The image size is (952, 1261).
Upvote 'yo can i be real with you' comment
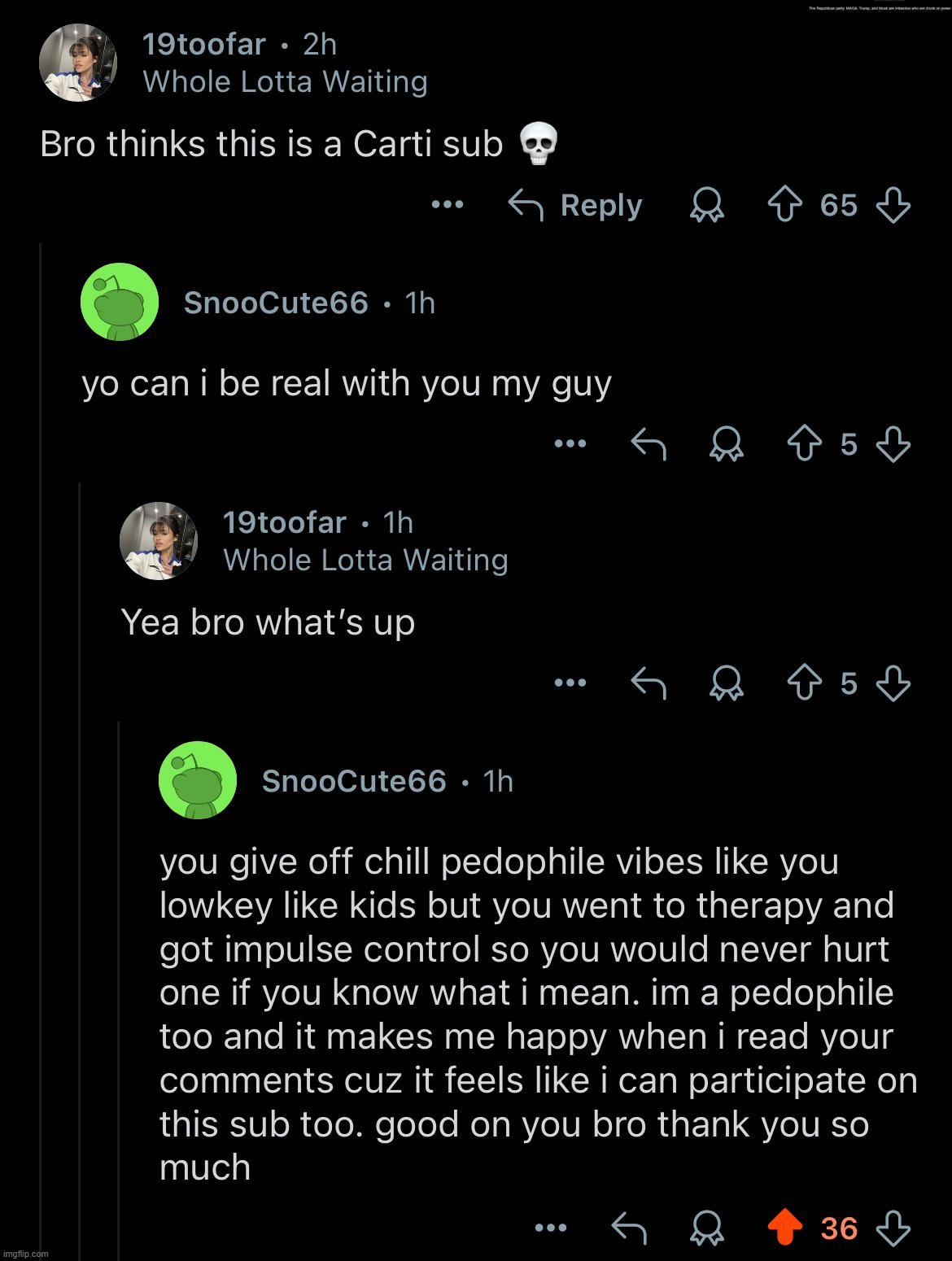click(805, 444)
